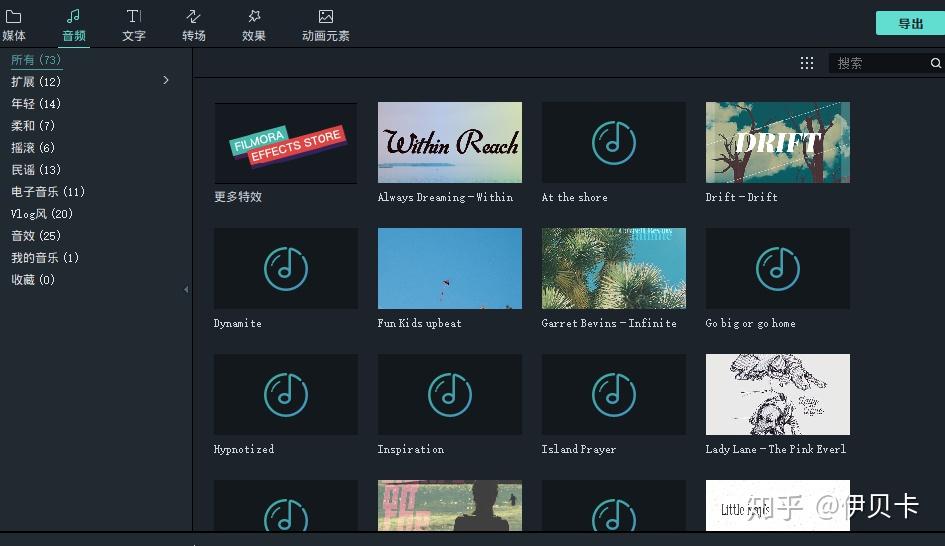Pick the Always Dreaming - Within Reach track
Screen dimensions: 945x546
coord(450,142)
